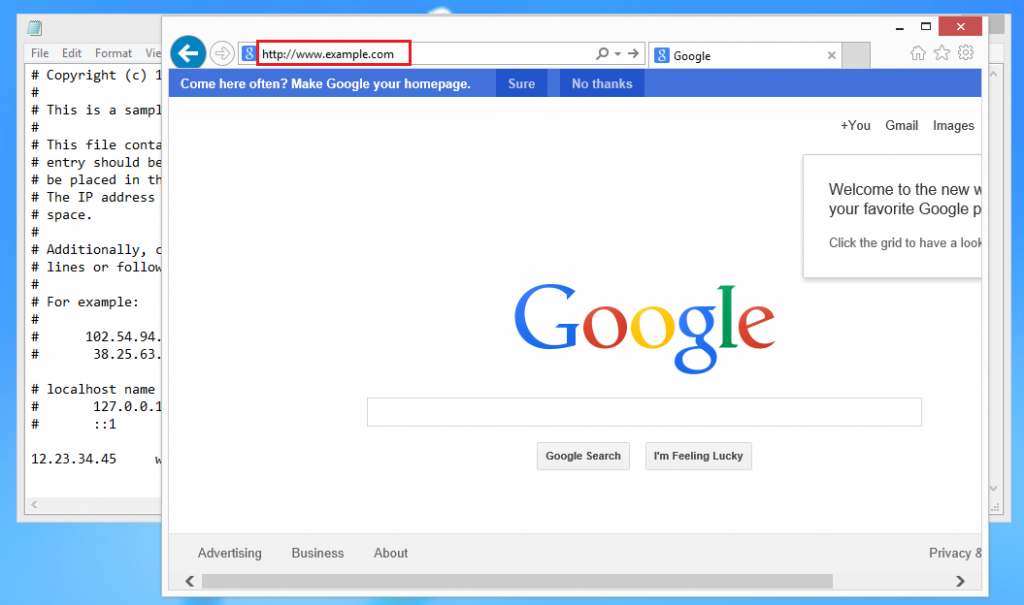Open the search options dropdown arrow
1024x605 pixels.
point(616,53)
